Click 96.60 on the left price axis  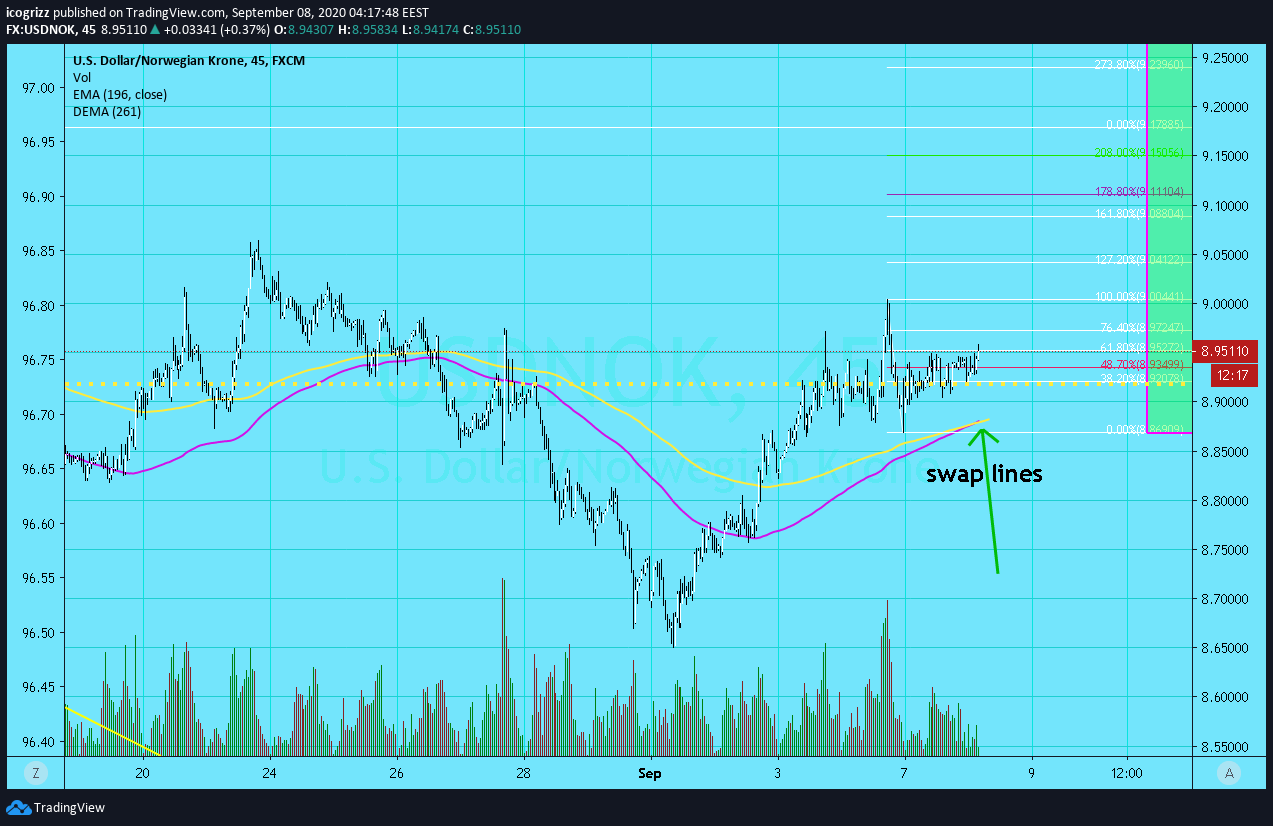tap(38, 524)
